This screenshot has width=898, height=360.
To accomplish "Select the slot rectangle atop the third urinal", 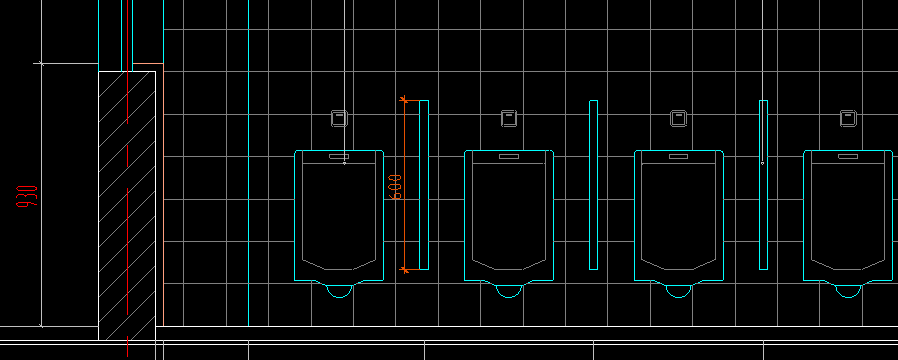I will tap(678, 156).
